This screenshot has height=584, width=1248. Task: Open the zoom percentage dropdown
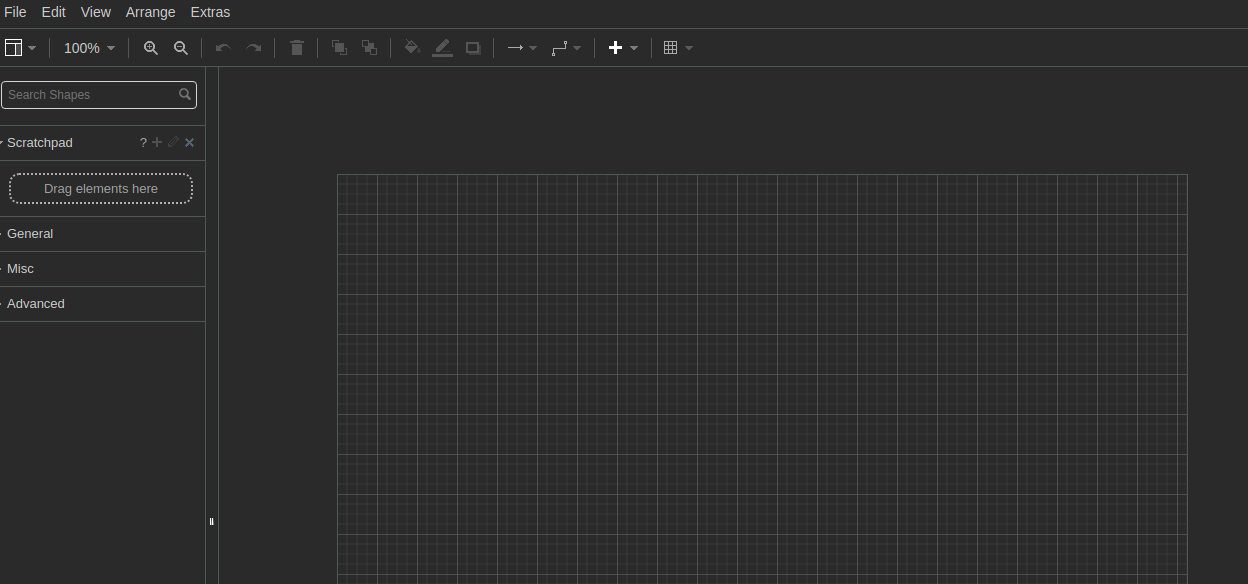pos(88,47)
